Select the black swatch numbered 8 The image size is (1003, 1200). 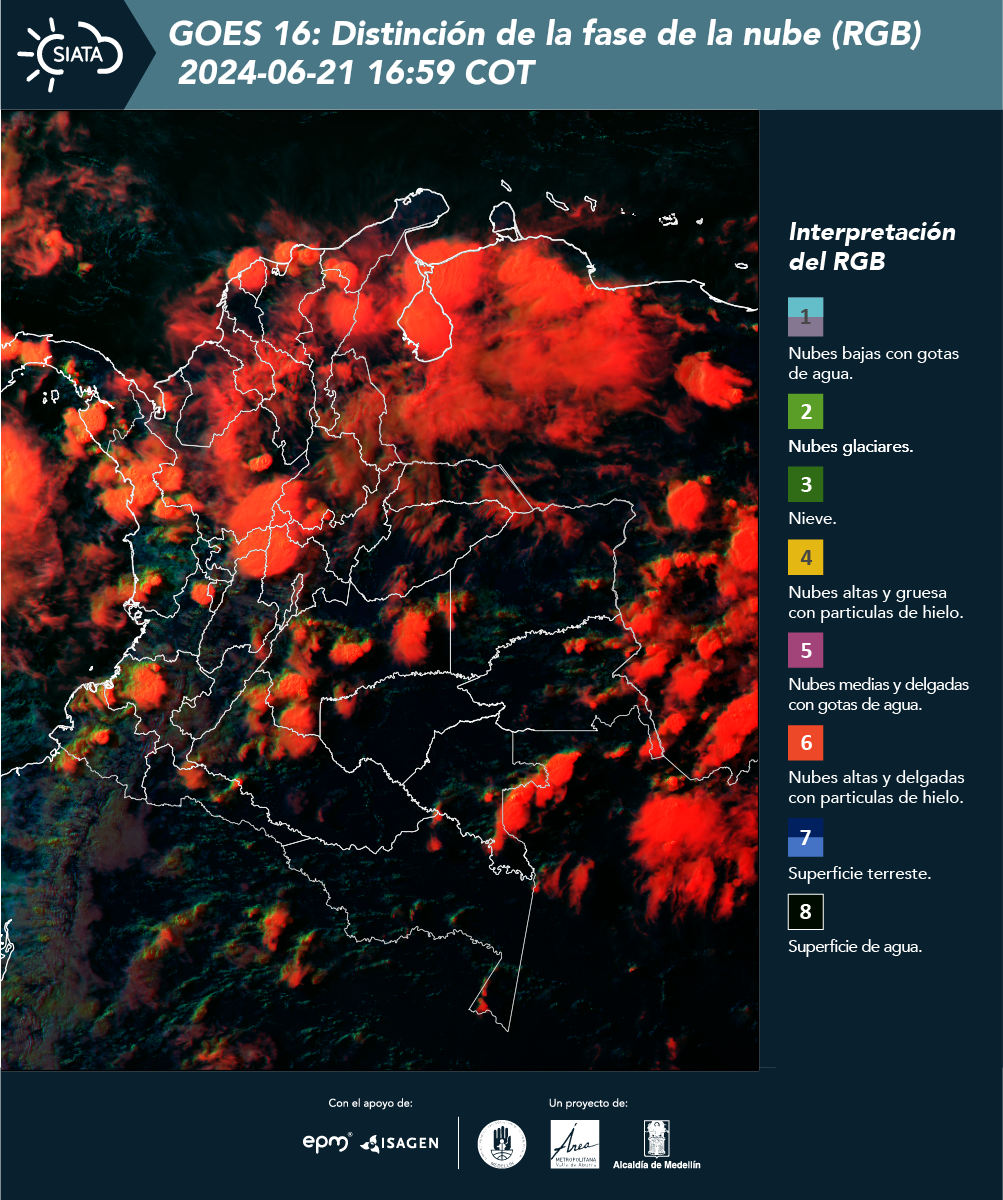tap(805, 912)
